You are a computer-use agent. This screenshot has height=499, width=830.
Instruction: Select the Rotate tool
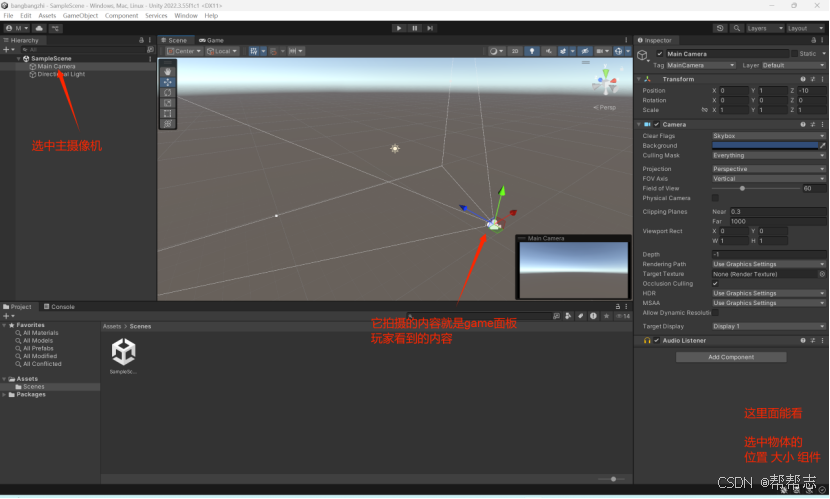[x=168, y=93]
